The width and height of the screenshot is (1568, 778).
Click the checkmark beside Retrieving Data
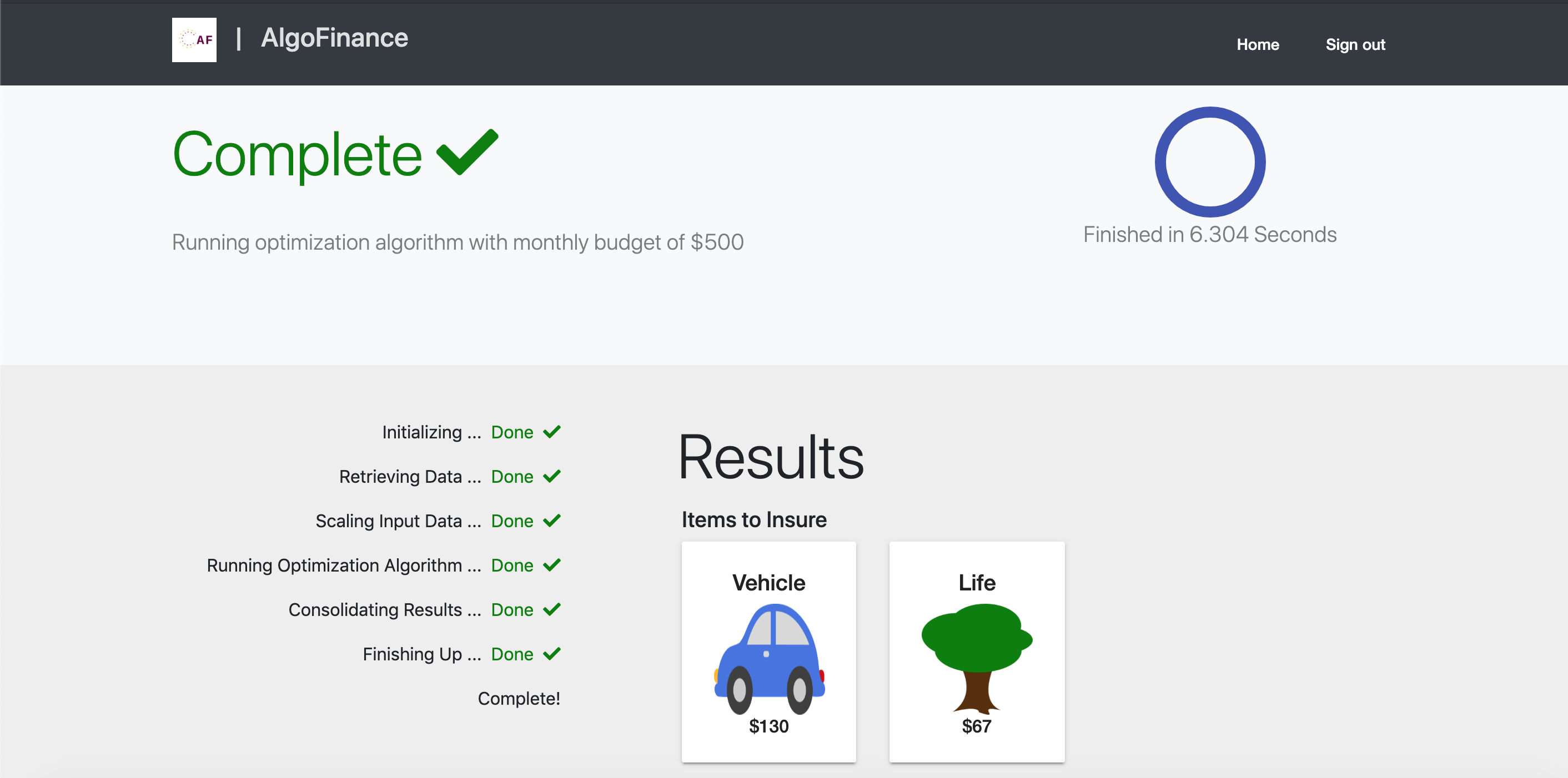pos(551,476)
